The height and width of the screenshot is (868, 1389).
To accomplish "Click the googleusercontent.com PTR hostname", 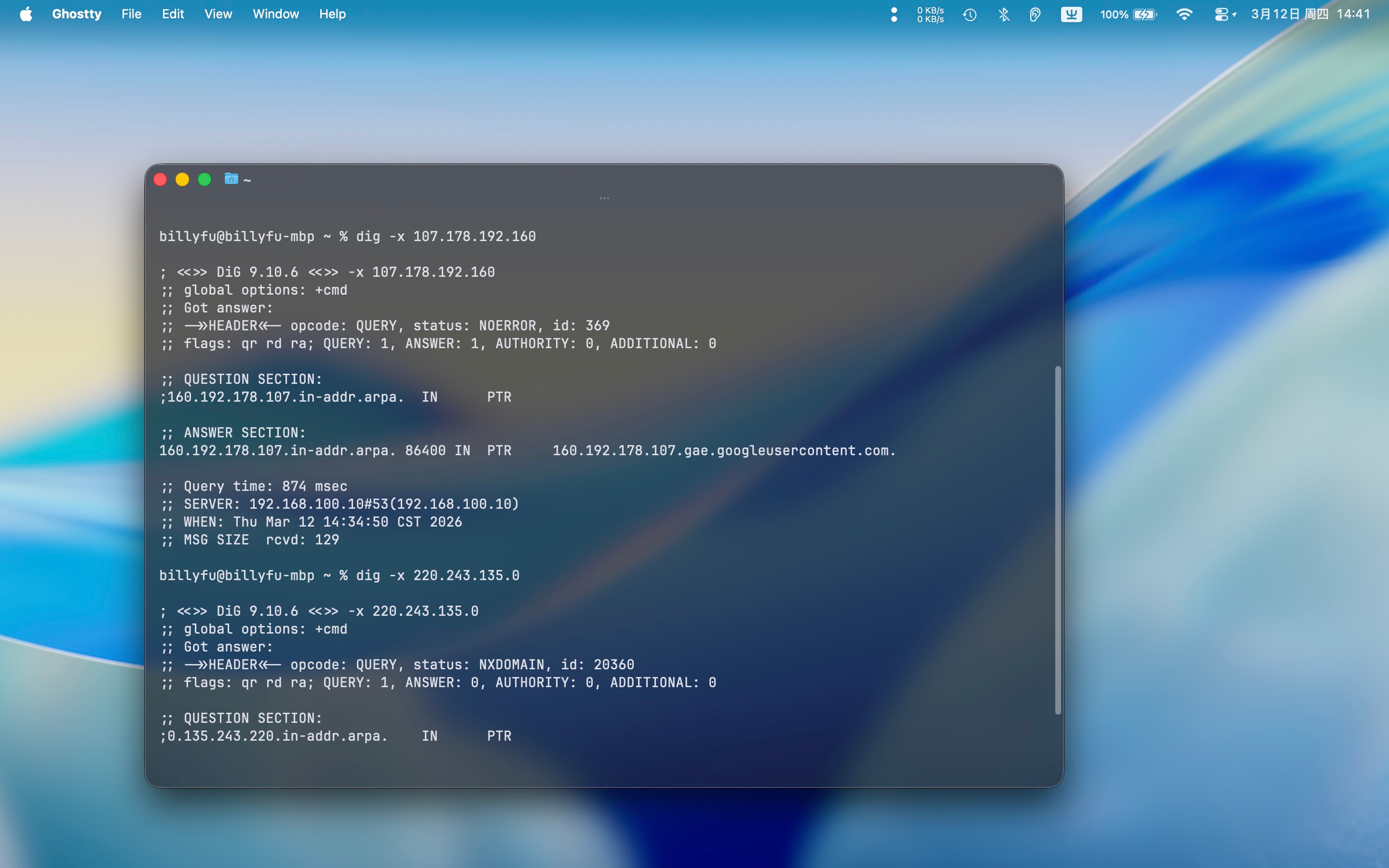I will point(723,451).
